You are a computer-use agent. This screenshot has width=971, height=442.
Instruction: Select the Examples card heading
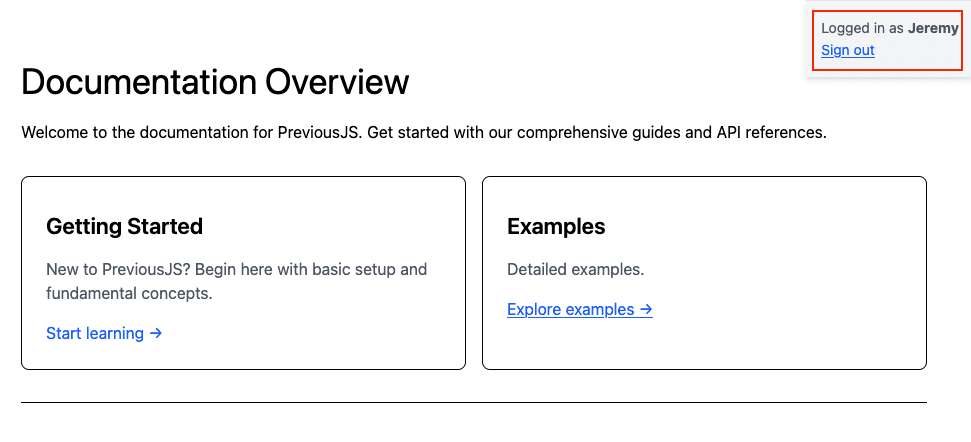(x=556, y=226)
